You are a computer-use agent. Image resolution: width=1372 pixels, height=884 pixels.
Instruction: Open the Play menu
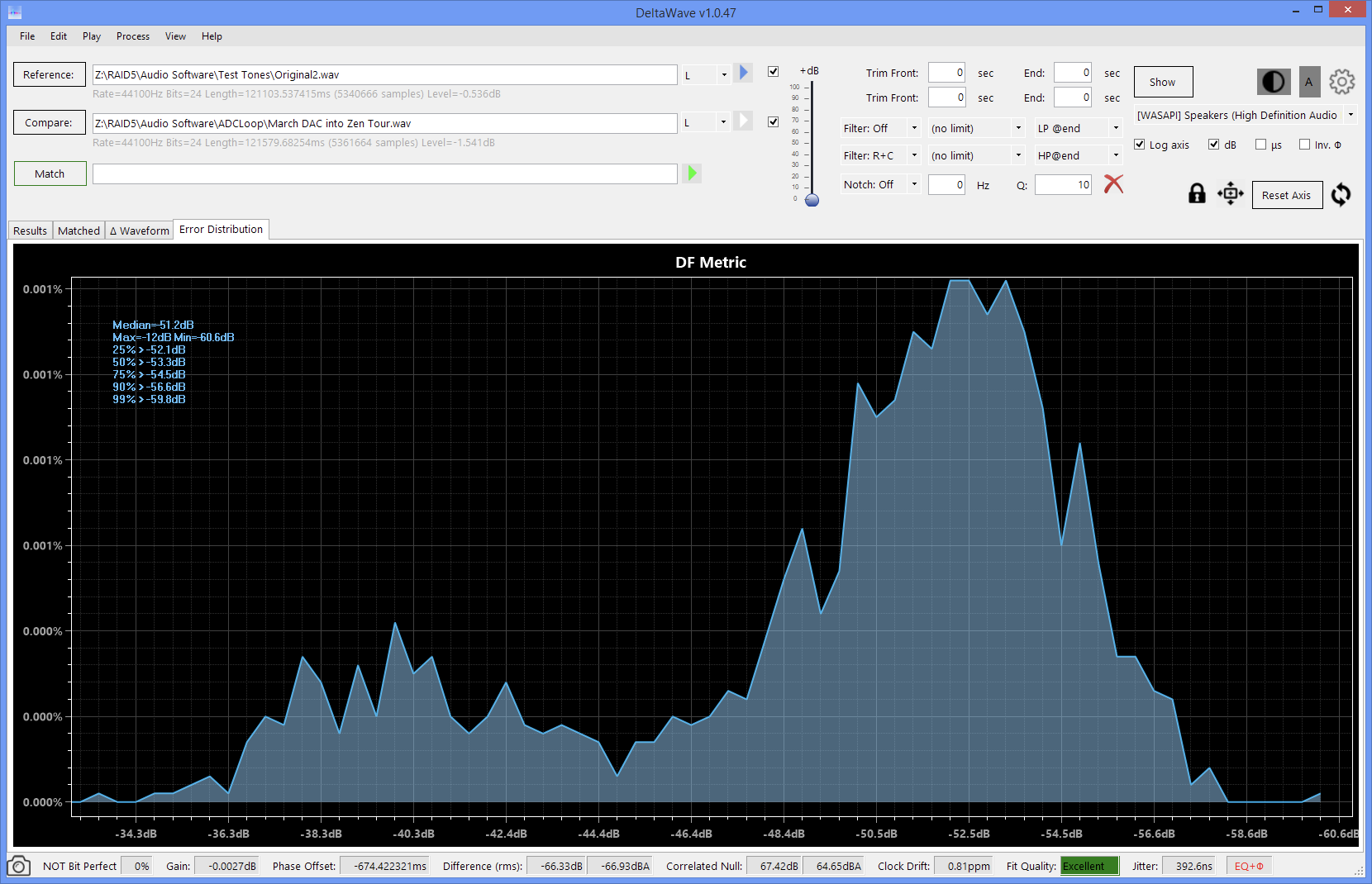click(x=91, y=36)
